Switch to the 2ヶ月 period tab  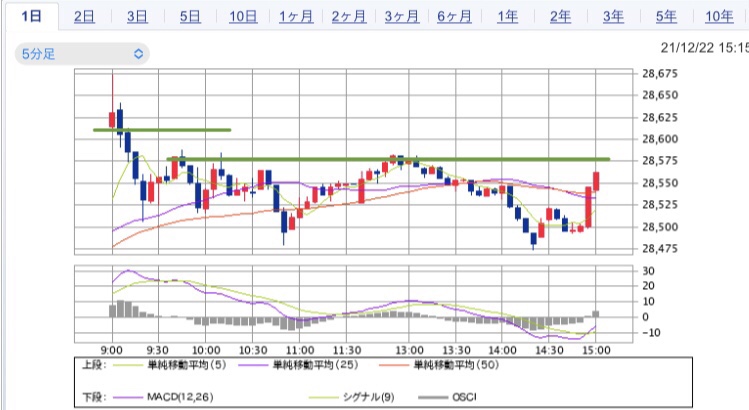click(x=349, y=17)
